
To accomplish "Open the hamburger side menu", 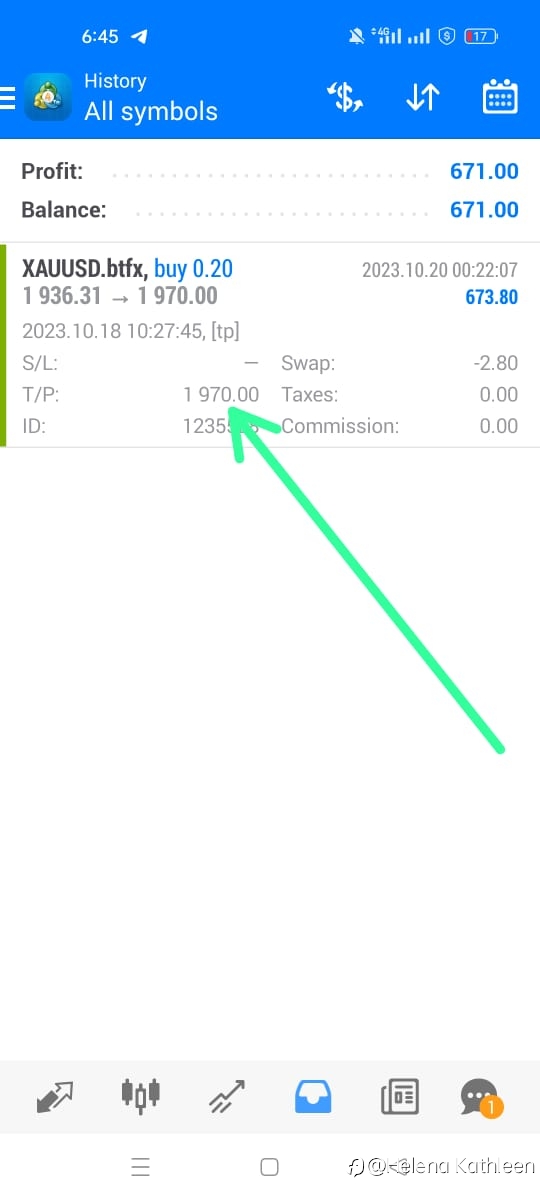I will pyautogui.click(x=7, y=97).
